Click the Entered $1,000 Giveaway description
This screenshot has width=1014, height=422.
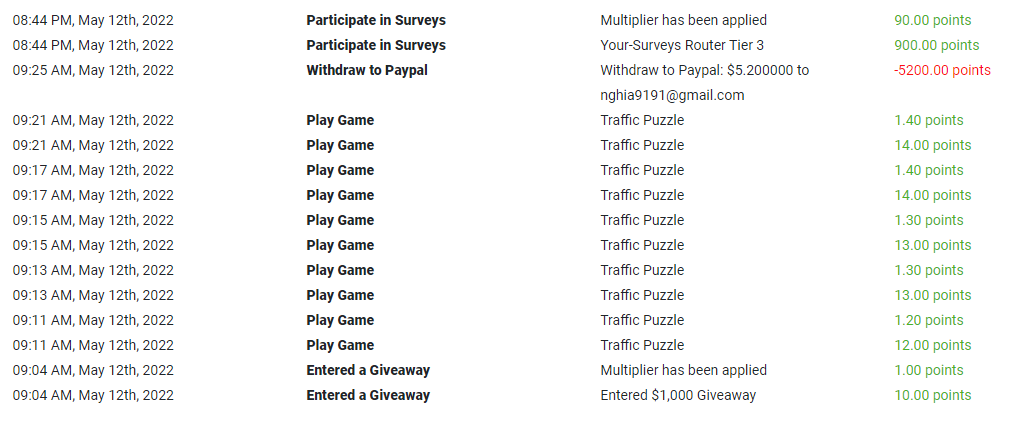click(678, 395)
